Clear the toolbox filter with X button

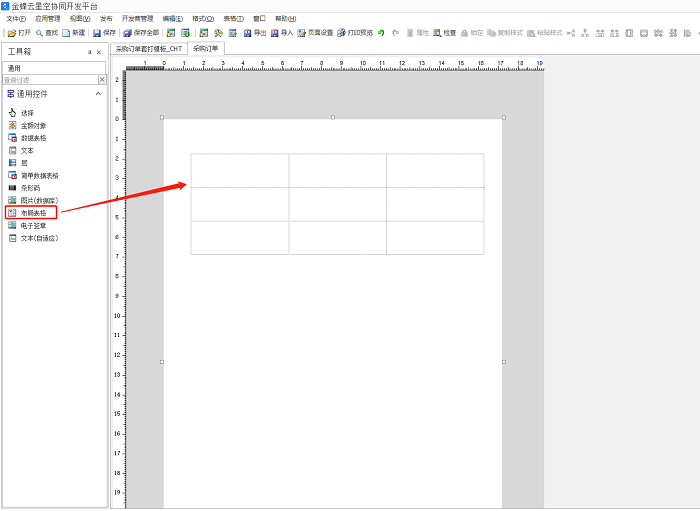[100, 80]
